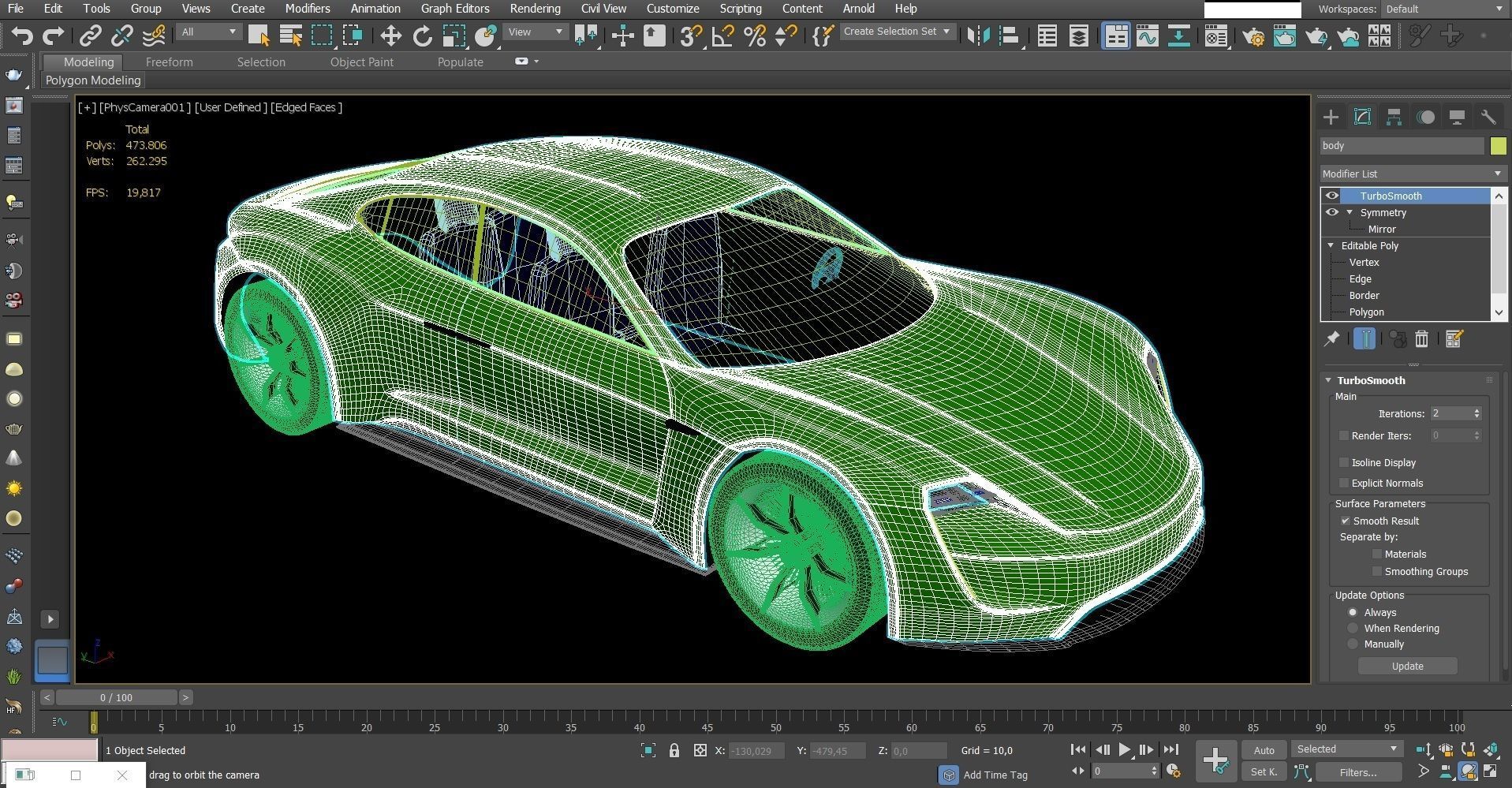Click the Update button
The width and height of the screenshot is (1512, 788).
[1407, 666]
